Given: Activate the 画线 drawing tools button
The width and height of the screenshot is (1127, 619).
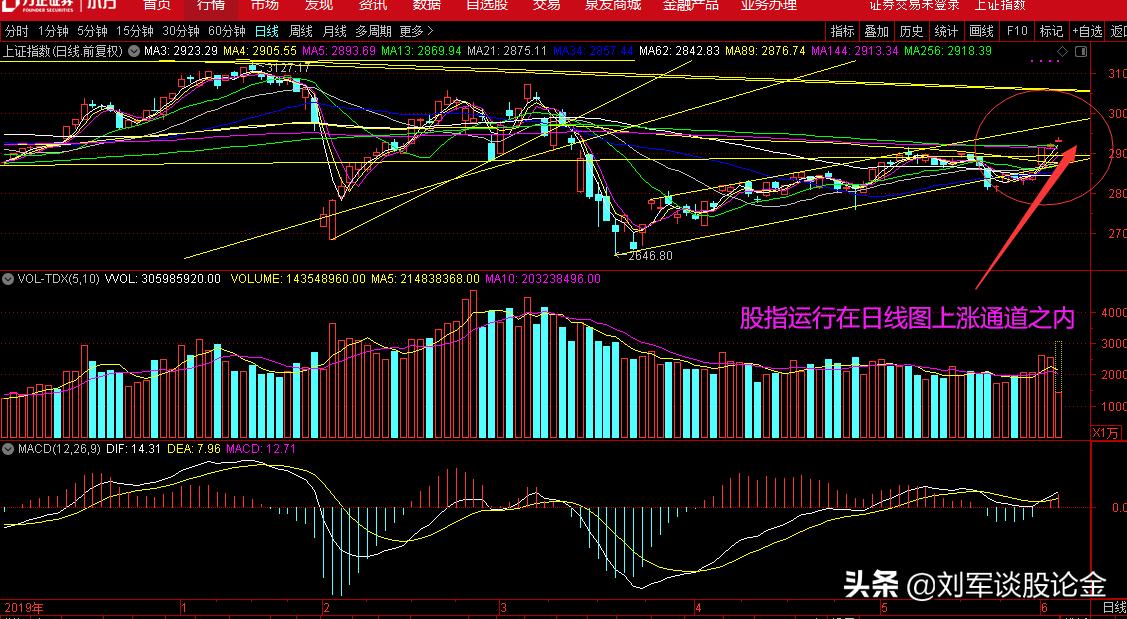Looking at the screenshot, I should pyautogui.click(x=981, y=31).
